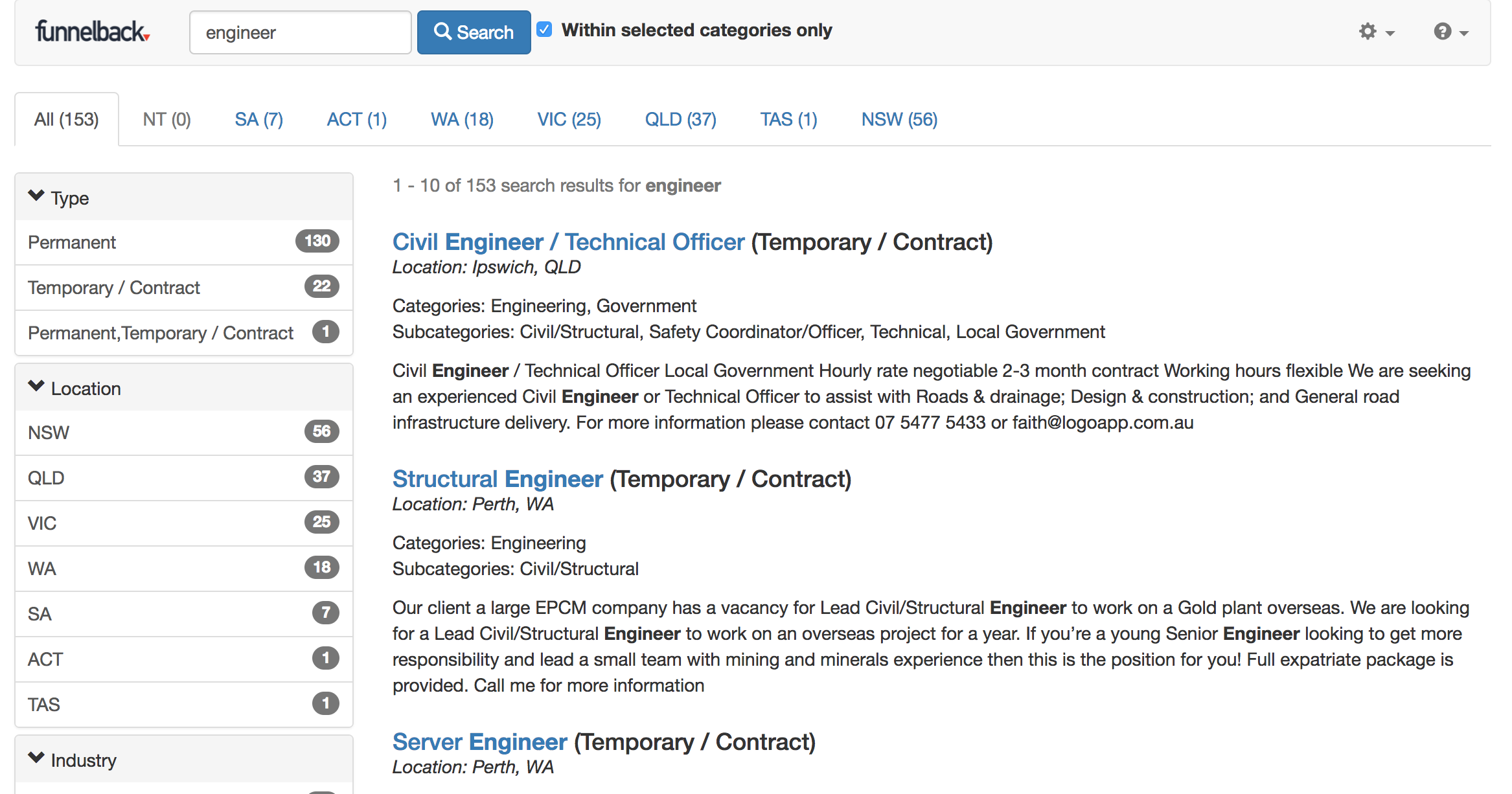Switch to the QLD (37) tab
1512x794 pixels.
pyautogui.click(x=680, y=120)
